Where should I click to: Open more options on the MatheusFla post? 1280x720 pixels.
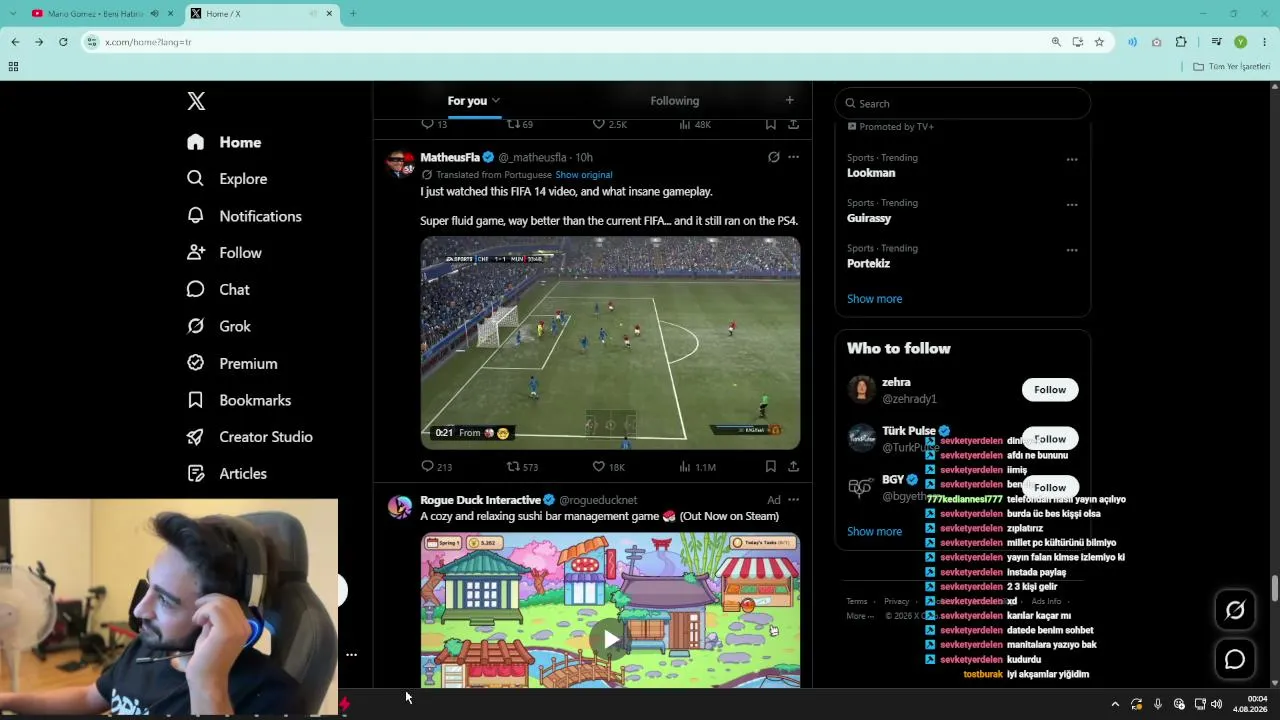pyautogui.click(x=793, y=157)
